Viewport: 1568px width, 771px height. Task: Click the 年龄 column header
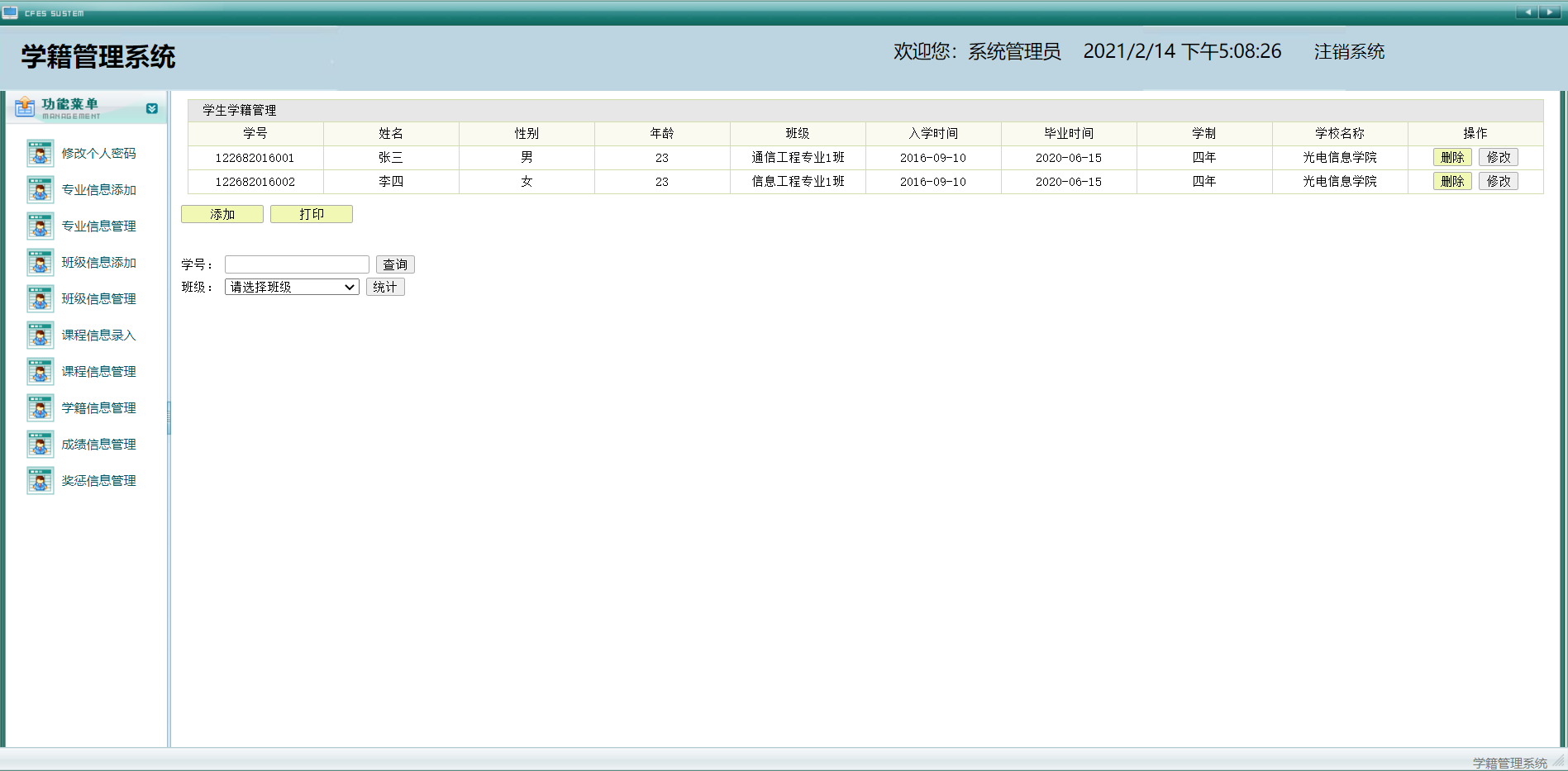pos(662,133)
